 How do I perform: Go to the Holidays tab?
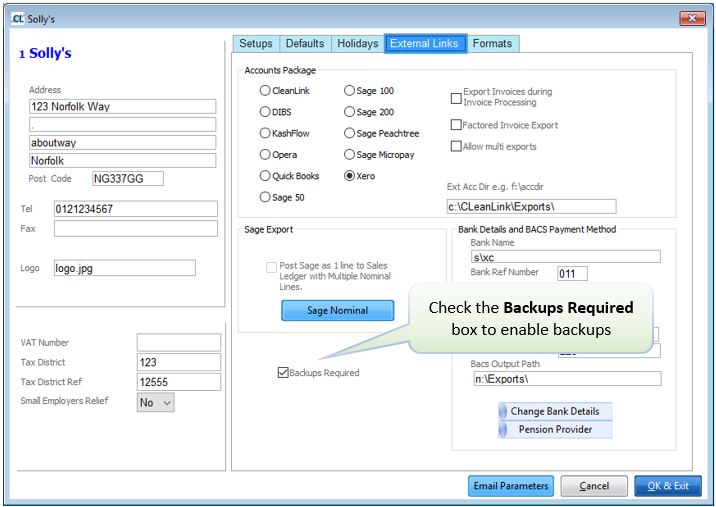(x=358, y=43)
